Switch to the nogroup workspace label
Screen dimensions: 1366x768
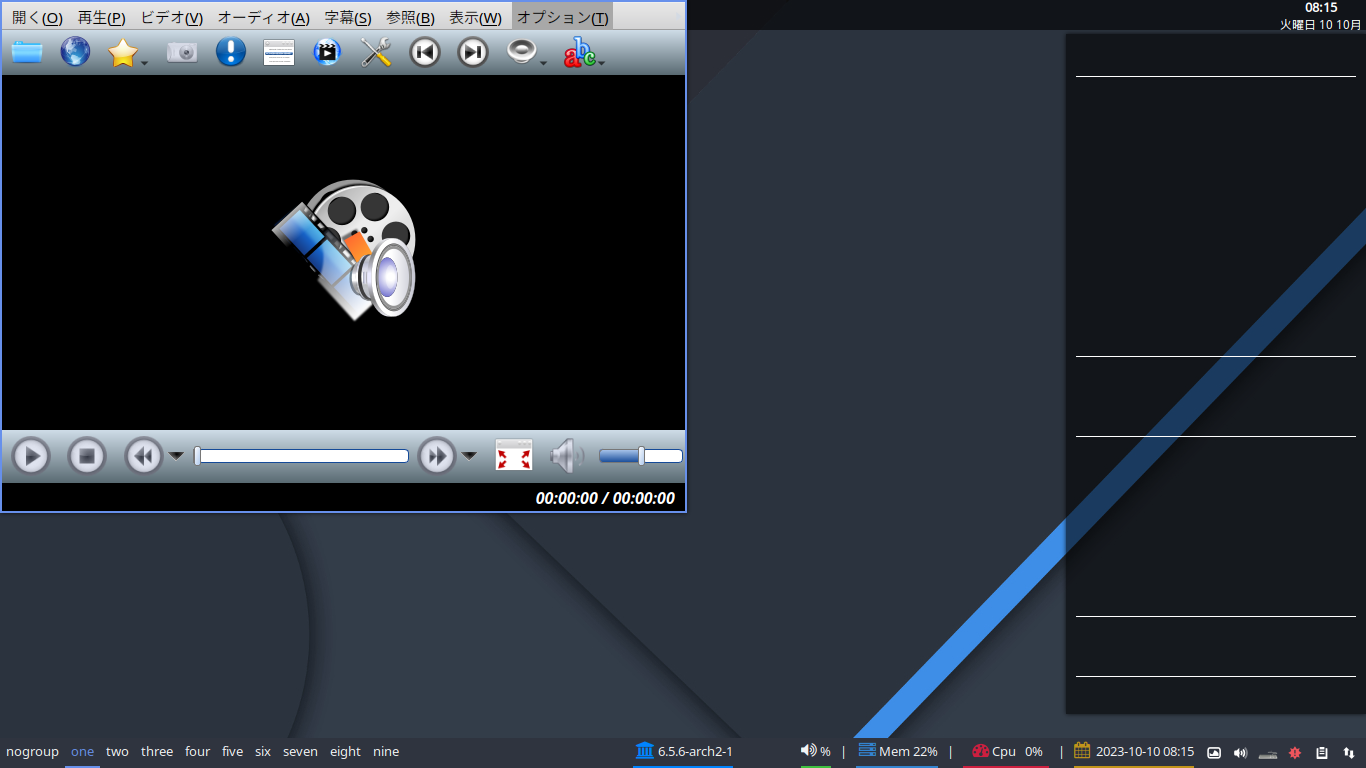[x=32, y=751]
